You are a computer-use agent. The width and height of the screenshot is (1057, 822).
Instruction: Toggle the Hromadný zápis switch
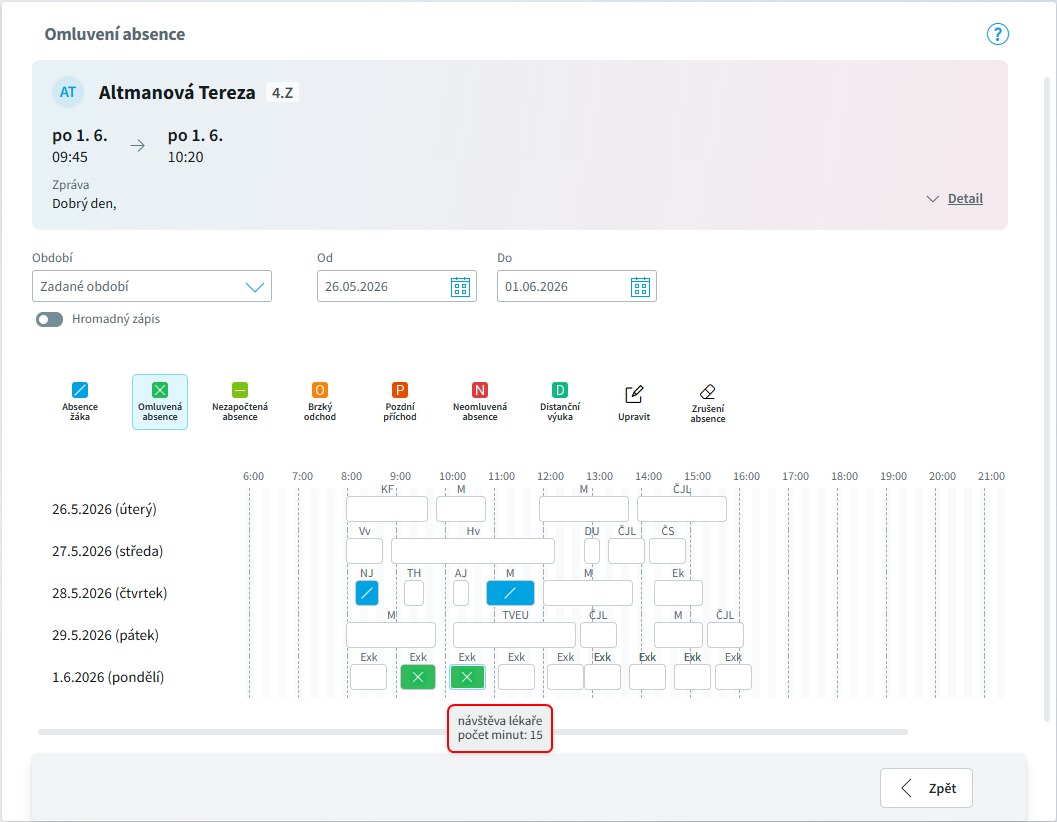(x=49, y=319)
